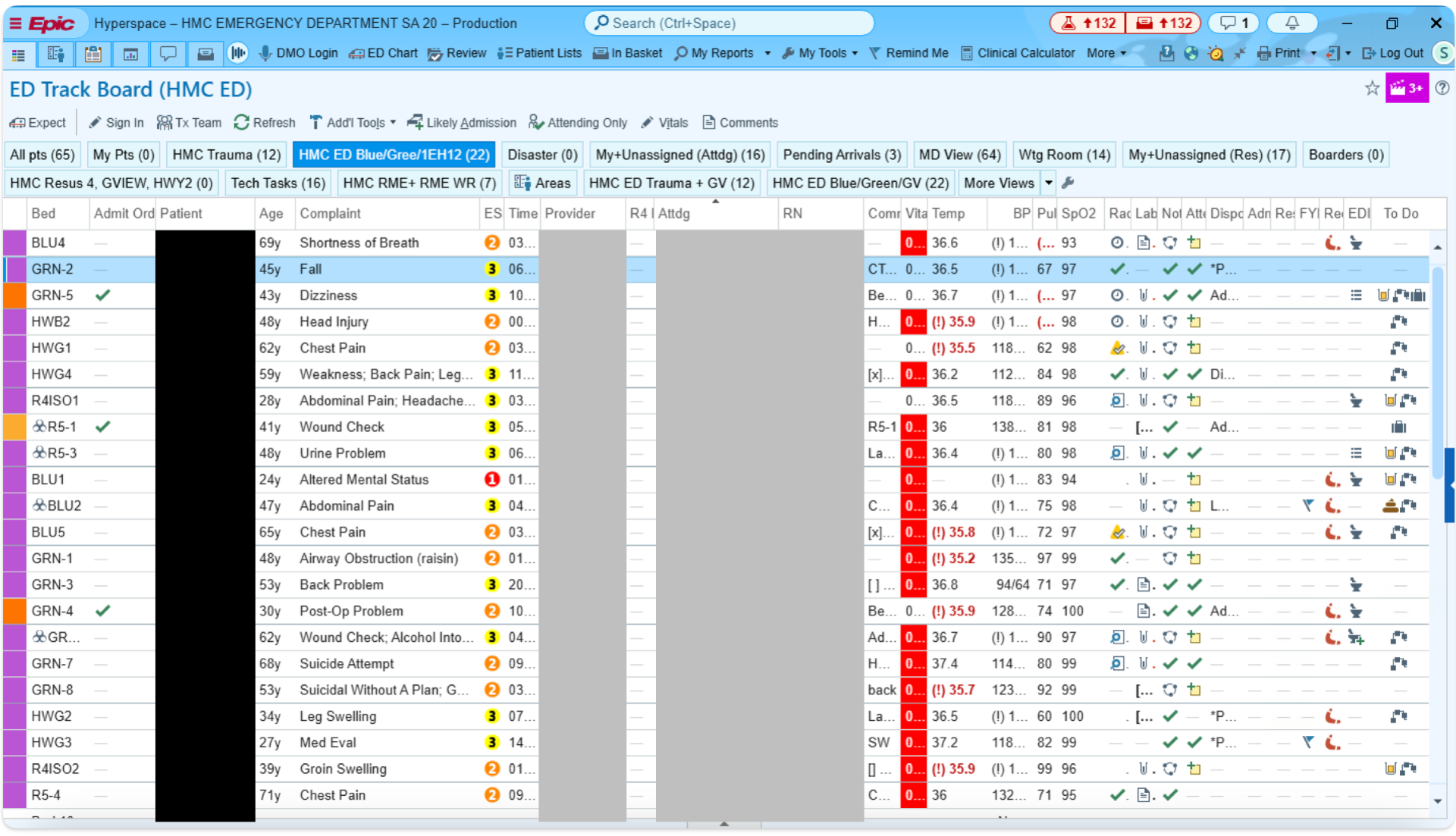
Task: Switch to Wtg Room (14) tab
Action: pos(1064,155)
